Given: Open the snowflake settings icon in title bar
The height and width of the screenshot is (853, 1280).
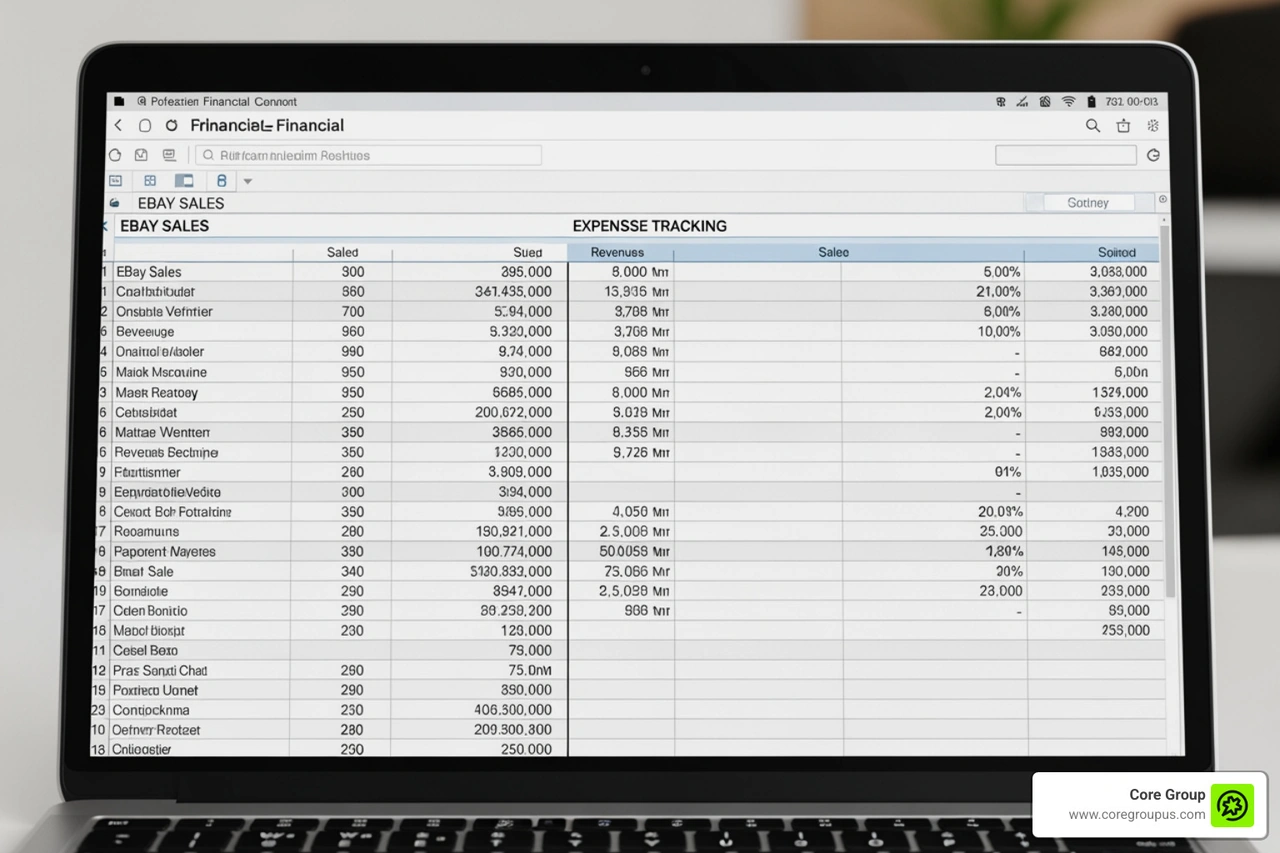Looking at the screenshot, I should 1152,126.
